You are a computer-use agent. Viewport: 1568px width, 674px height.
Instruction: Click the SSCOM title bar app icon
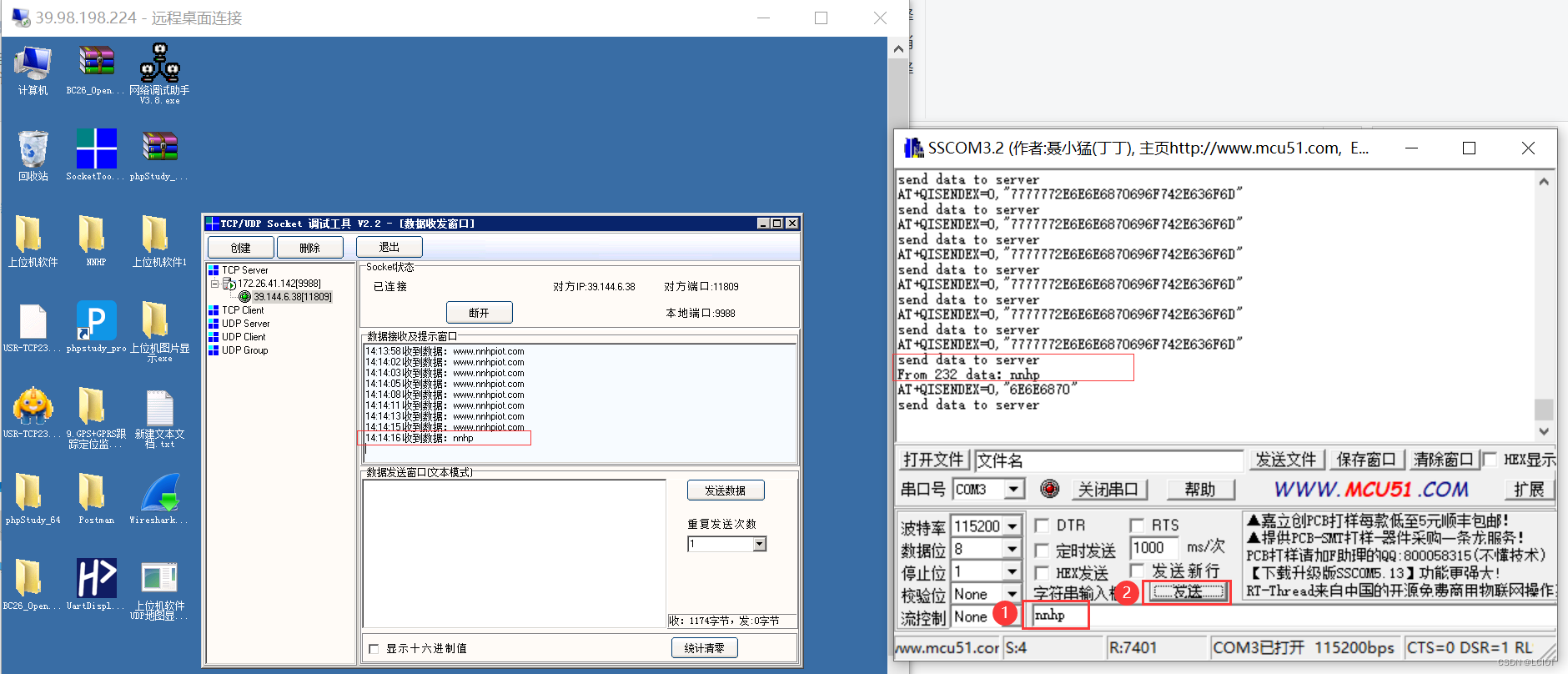pos(914,148)
